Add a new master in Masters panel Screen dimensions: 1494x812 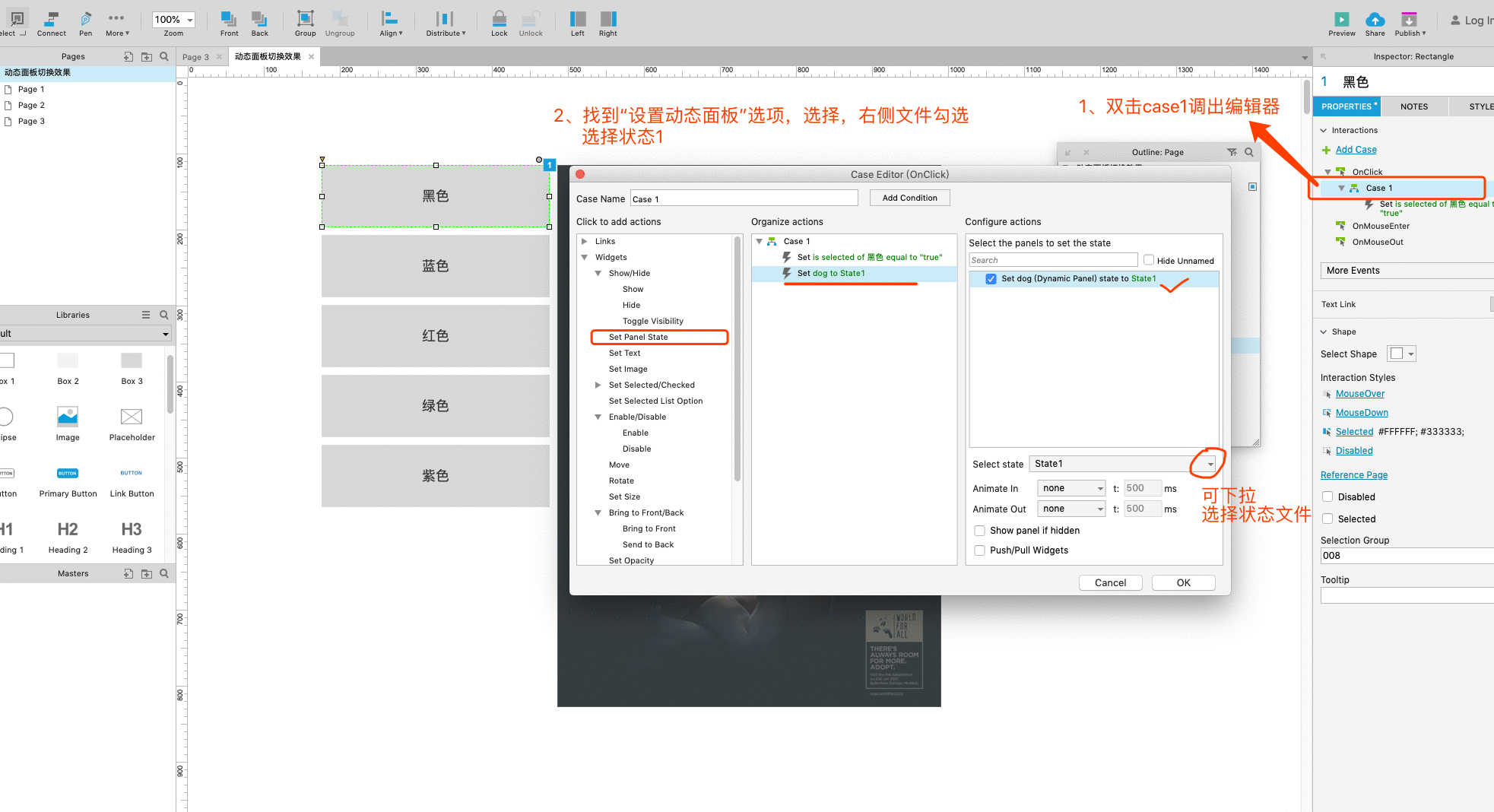128,573
